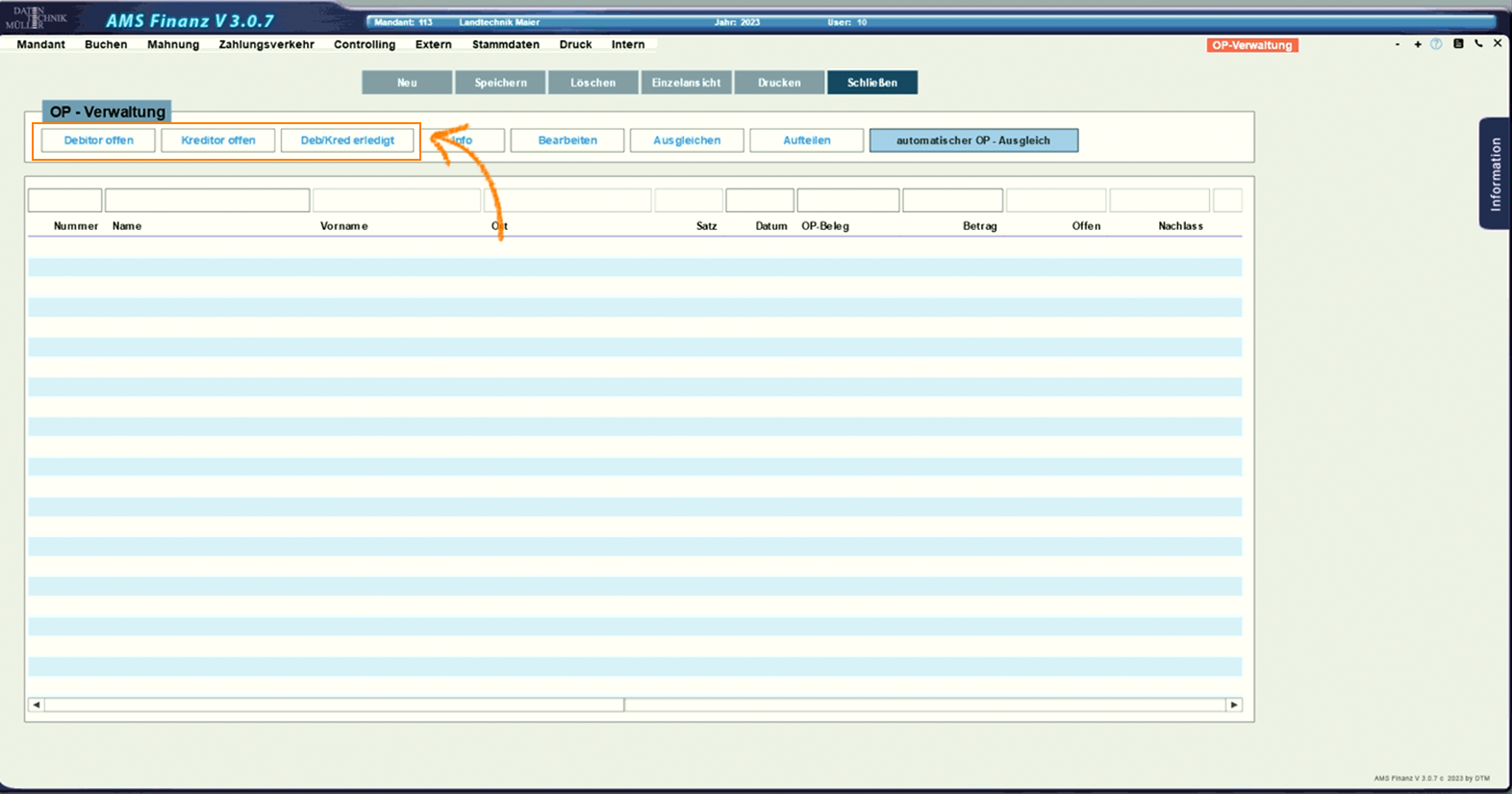1512x794 pixels.
Task: Open the Buchen menu
Action: pos(106,44)
